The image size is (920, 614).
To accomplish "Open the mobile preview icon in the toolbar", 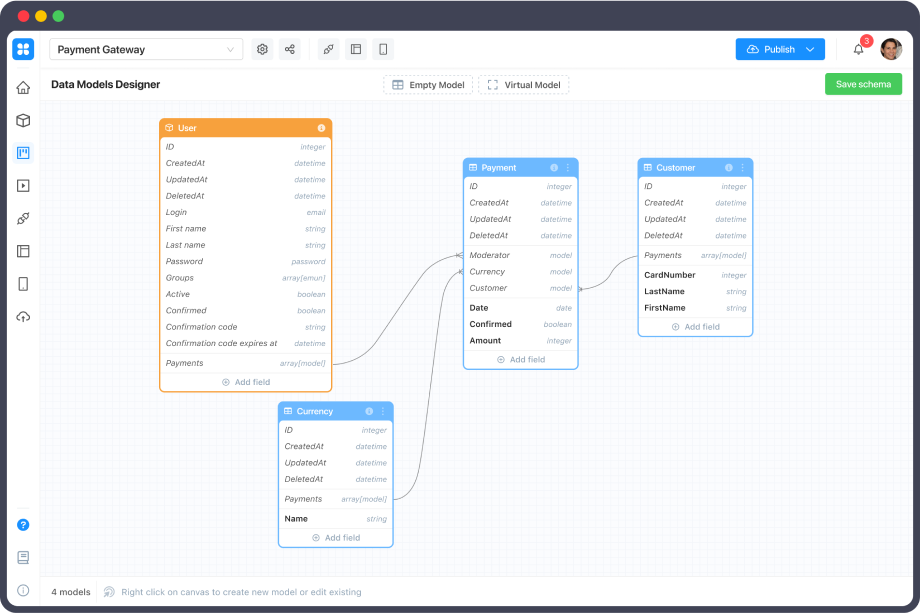I will pyautogui.click(x=383, y=48).
